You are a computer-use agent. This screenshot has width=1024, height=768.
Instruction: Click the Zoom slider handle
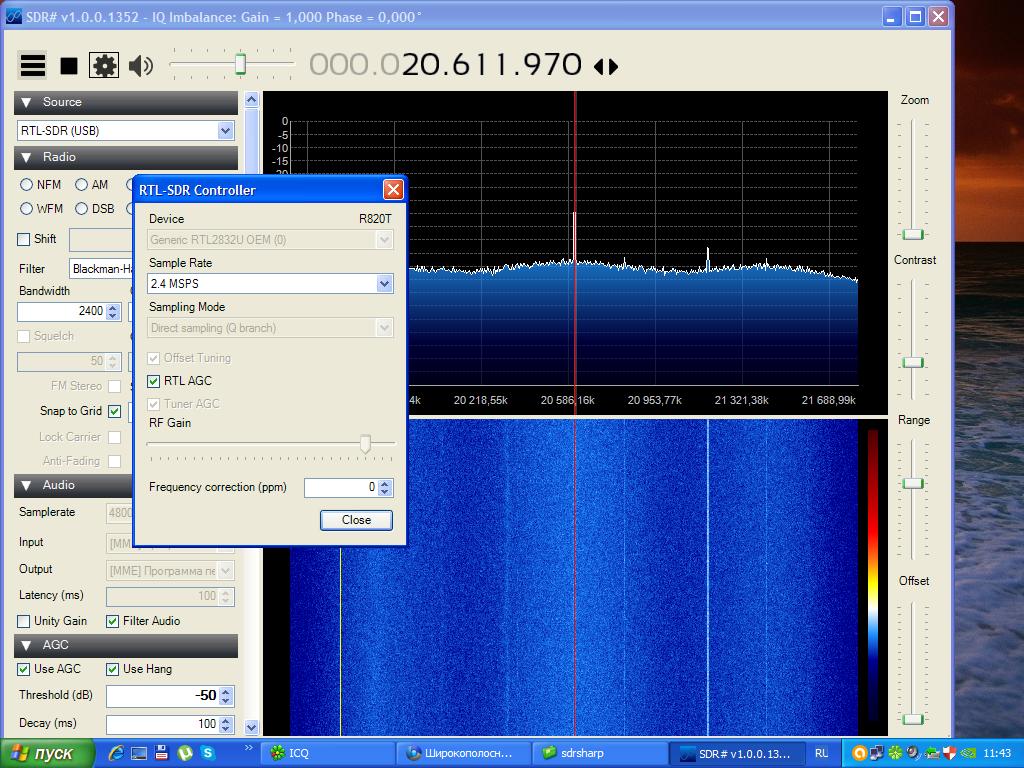coord(912,234)
